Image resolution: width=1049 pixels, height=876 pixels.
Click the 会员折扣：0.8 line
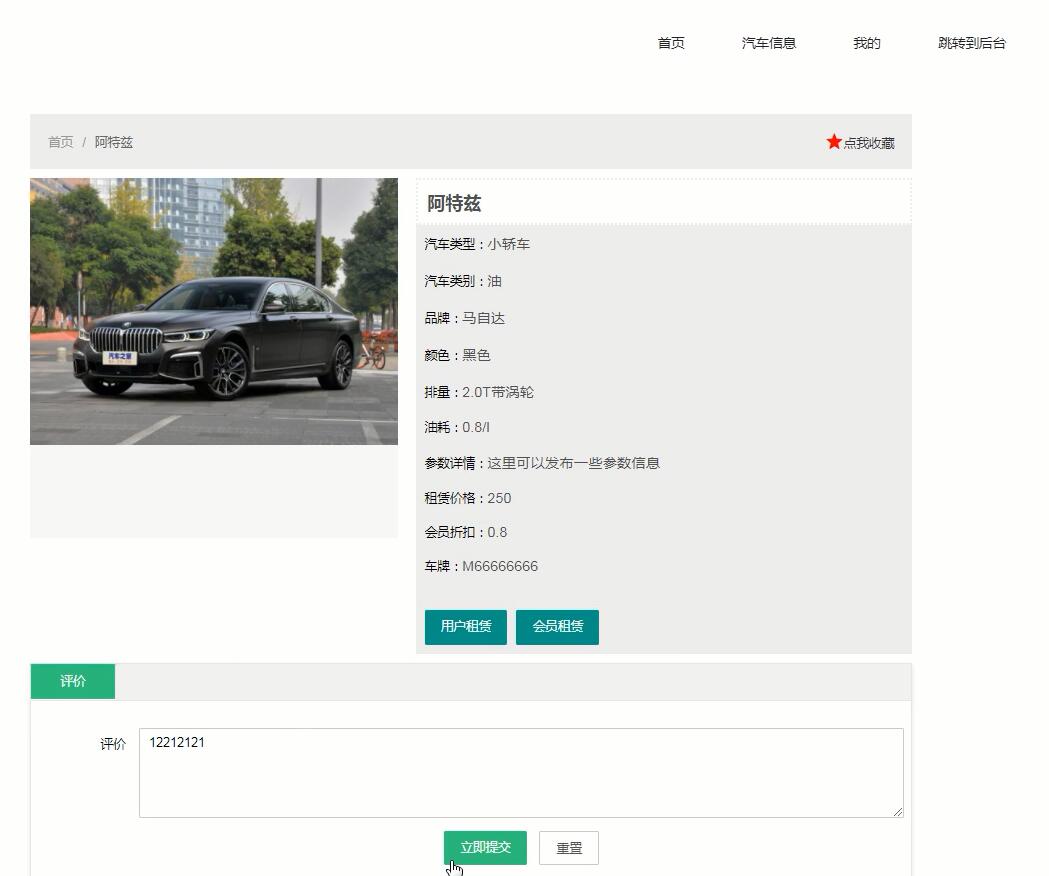click(x=466, y=532)
